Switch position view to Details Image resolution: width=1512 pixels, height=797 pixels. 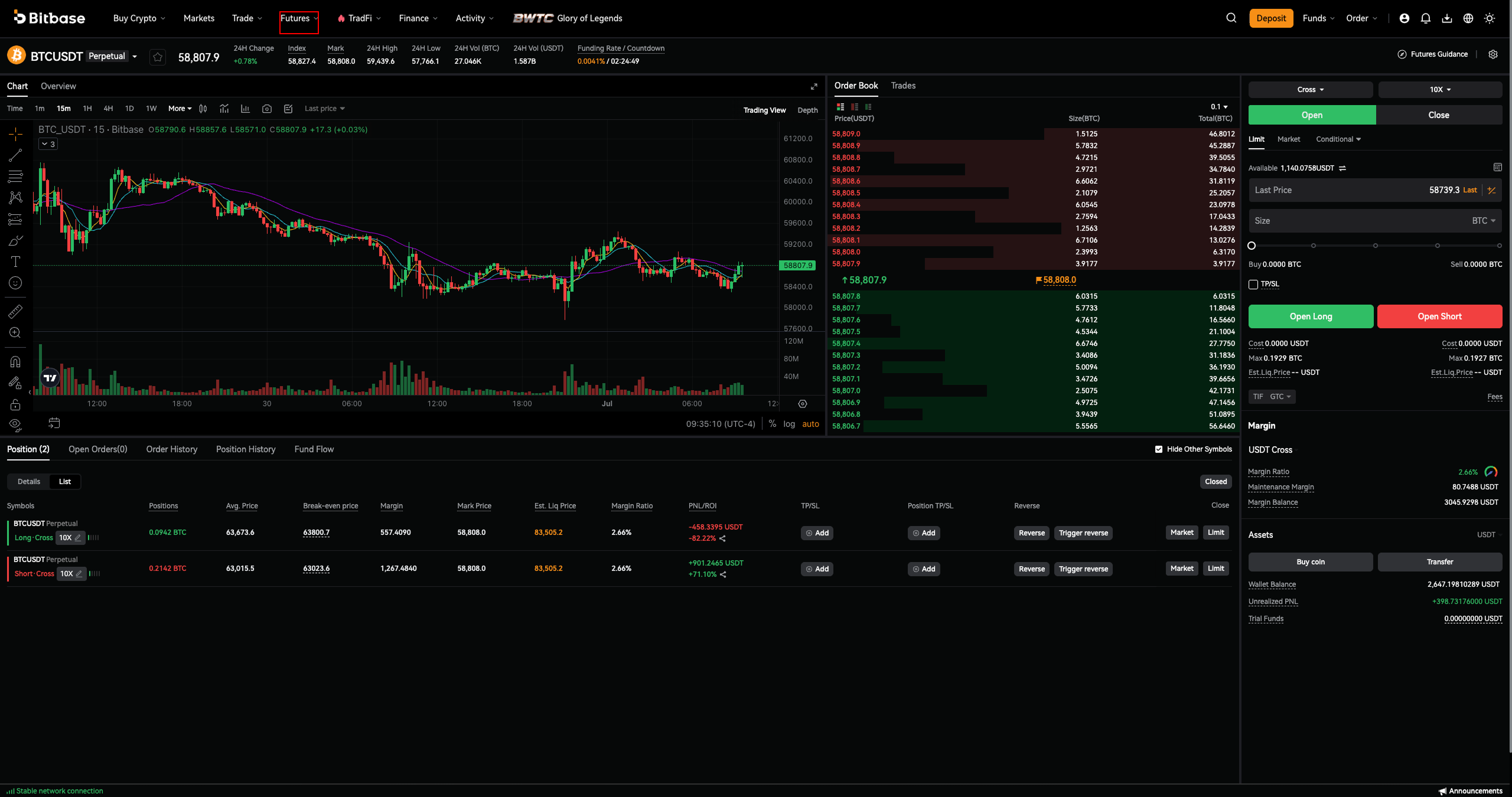click(x=29, y=482)
